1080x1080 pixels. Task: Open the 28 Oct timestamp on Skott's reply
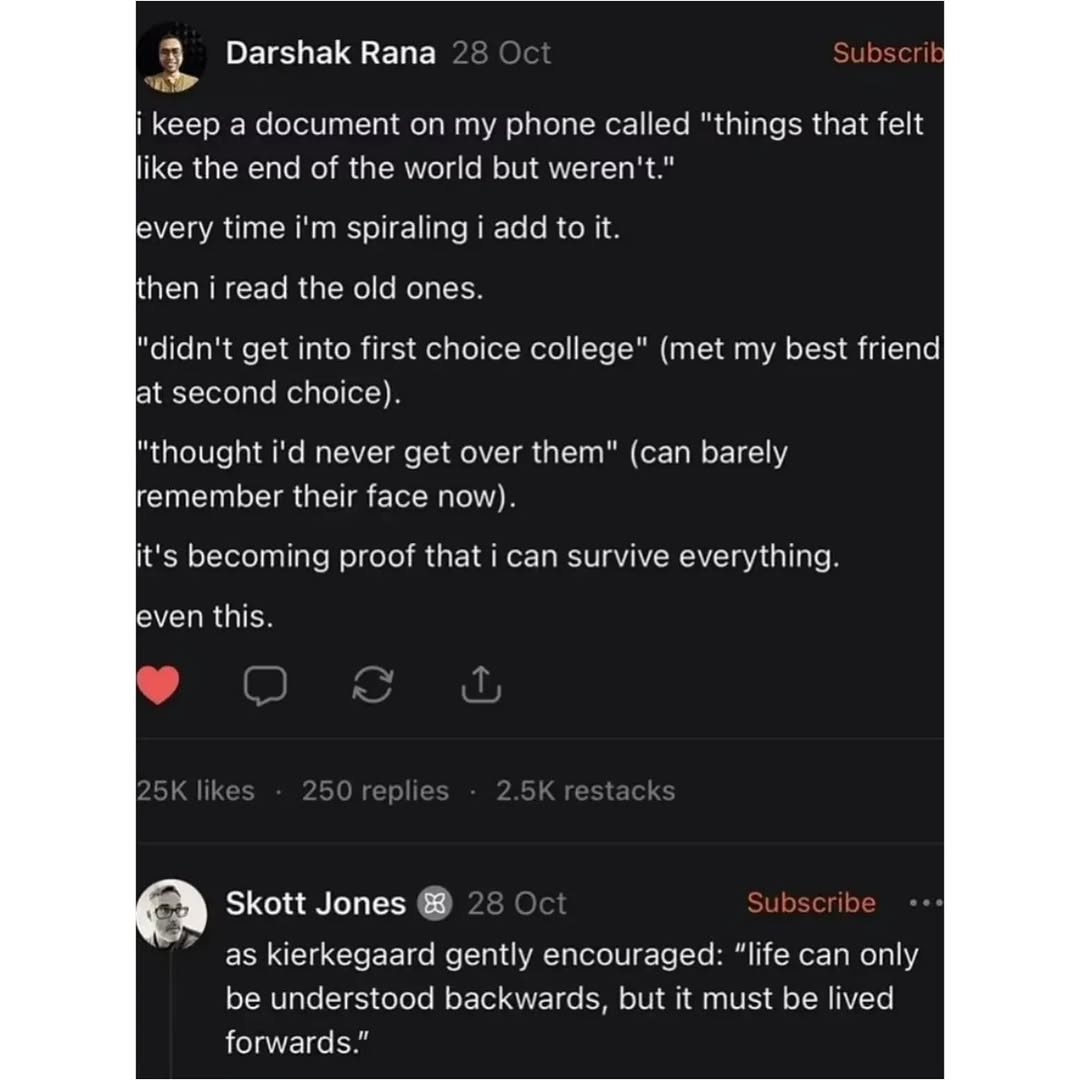pos(517,904)
